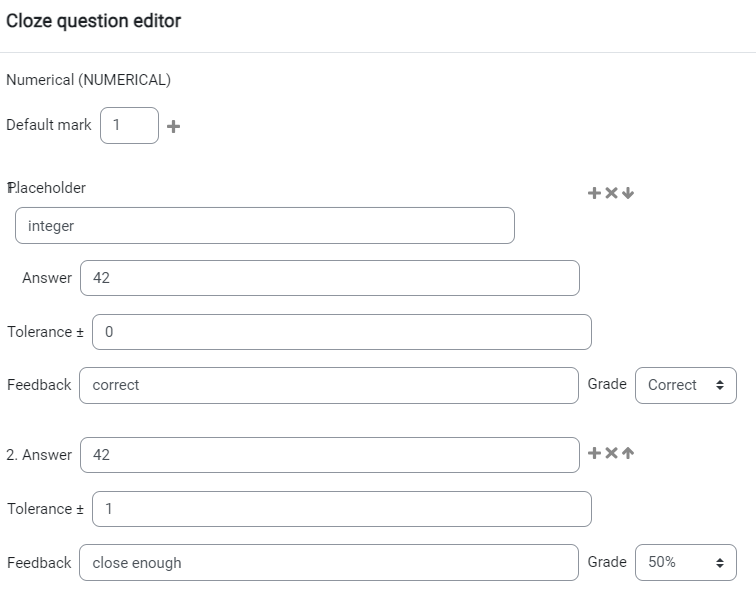Open the Grade dropdown showing Correct
The width and height of the screenshot is (756, 599).
click(x=686, y=385)
